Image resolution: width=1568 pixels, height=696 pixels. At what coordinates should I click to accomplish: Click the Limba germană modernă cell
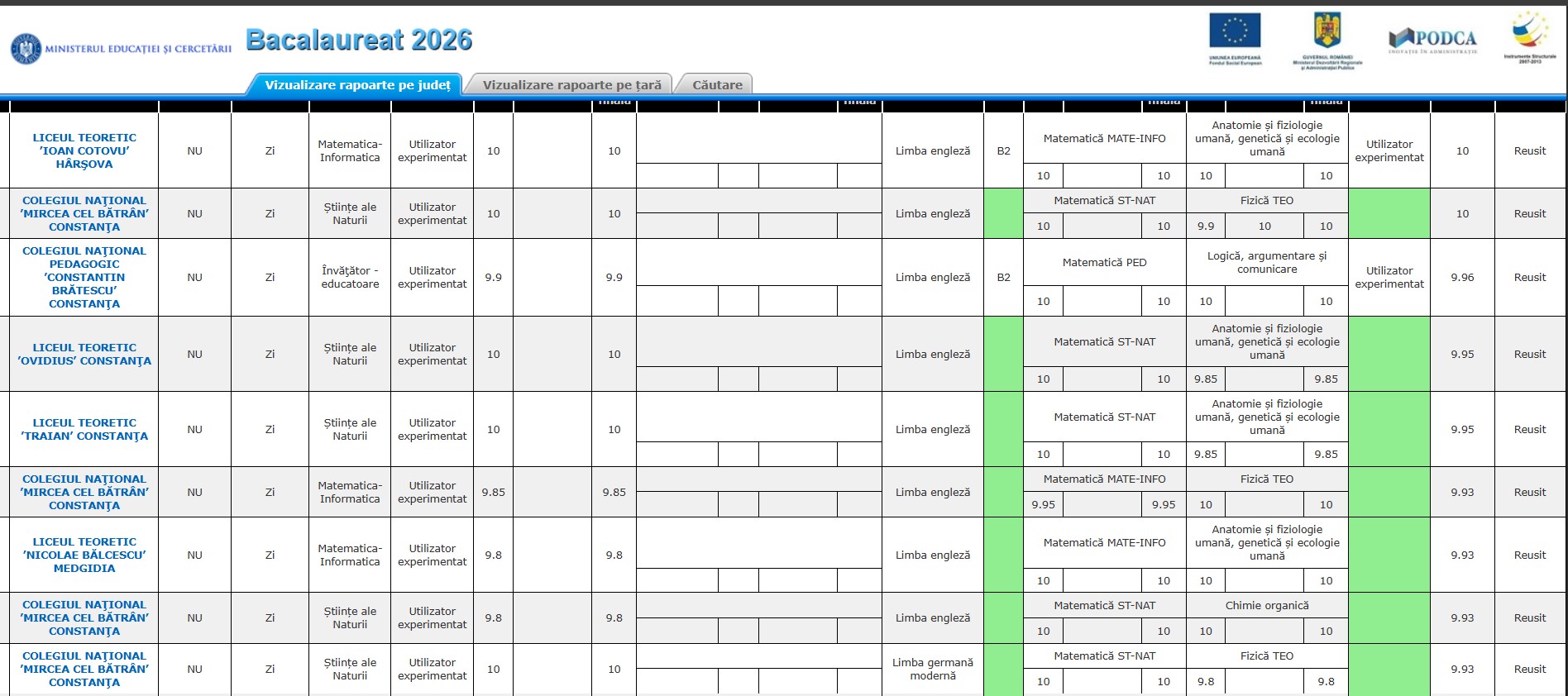(x=933, y=670)
